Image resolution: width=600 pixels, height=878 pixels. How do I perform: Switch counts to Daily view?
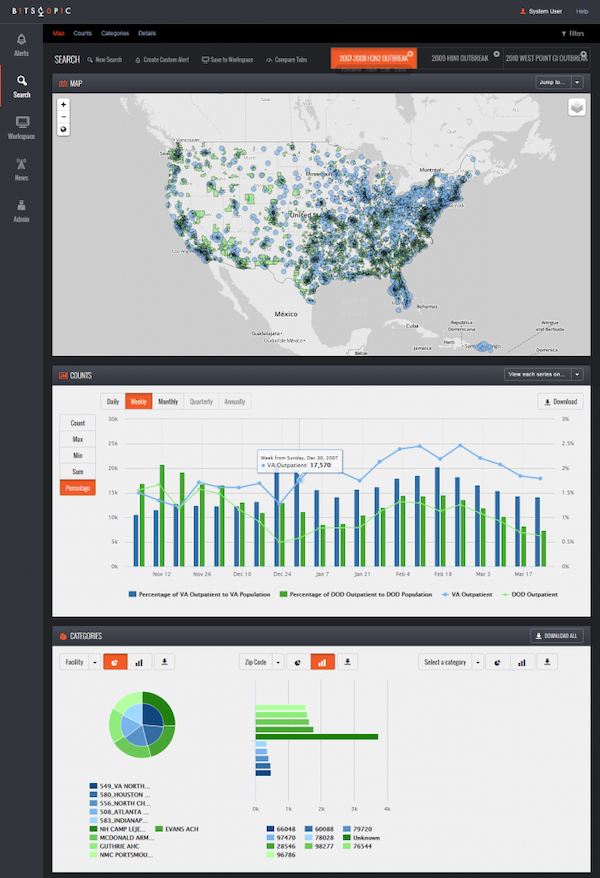pos(113,401)
